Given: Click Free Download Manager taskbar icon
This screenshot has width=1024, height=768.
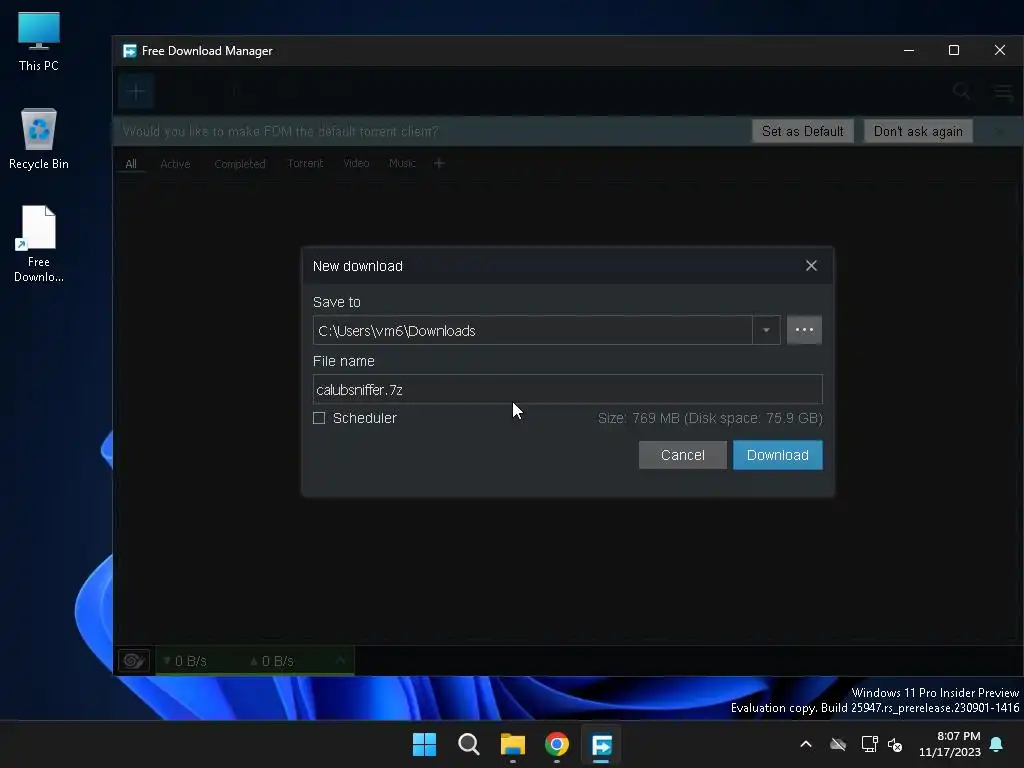Looking at the screenshot, I should click(x=601, y=744).
